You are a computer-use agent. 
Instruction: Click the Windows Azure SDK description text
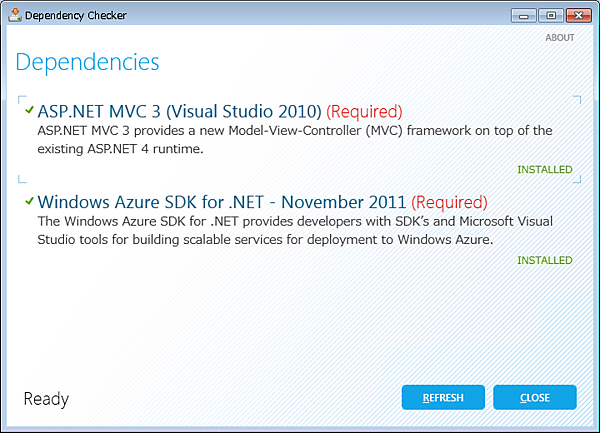294,231
